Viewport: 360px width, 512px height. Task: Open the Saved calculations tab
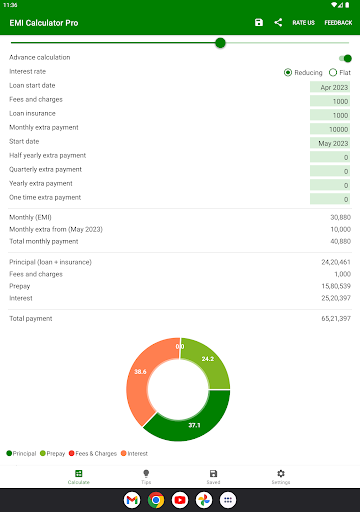coord(213,477)
